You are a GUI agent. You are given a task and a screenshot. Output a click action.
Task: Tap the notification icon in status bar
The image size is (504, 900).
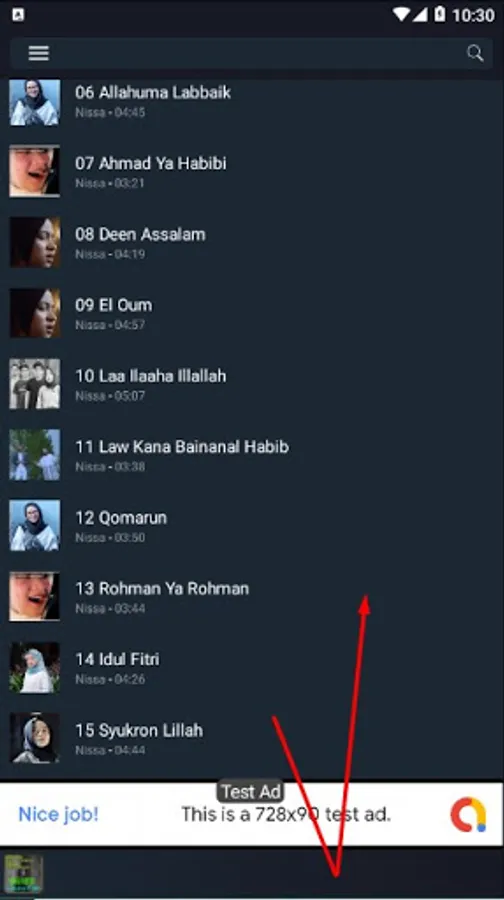pos(18,15)
